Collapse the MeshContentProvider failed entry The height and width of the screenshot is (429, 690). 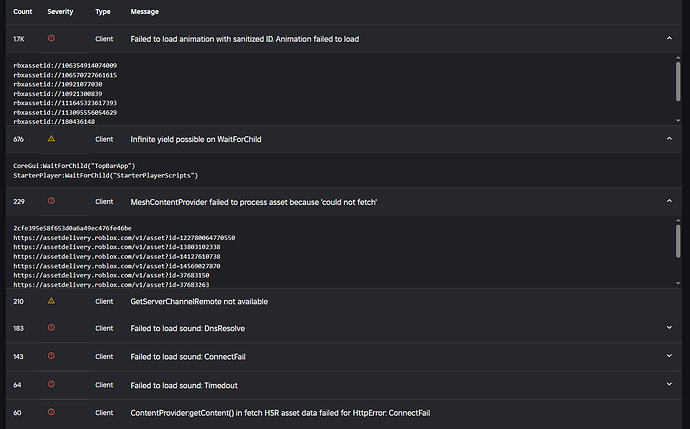click(669, 201)
